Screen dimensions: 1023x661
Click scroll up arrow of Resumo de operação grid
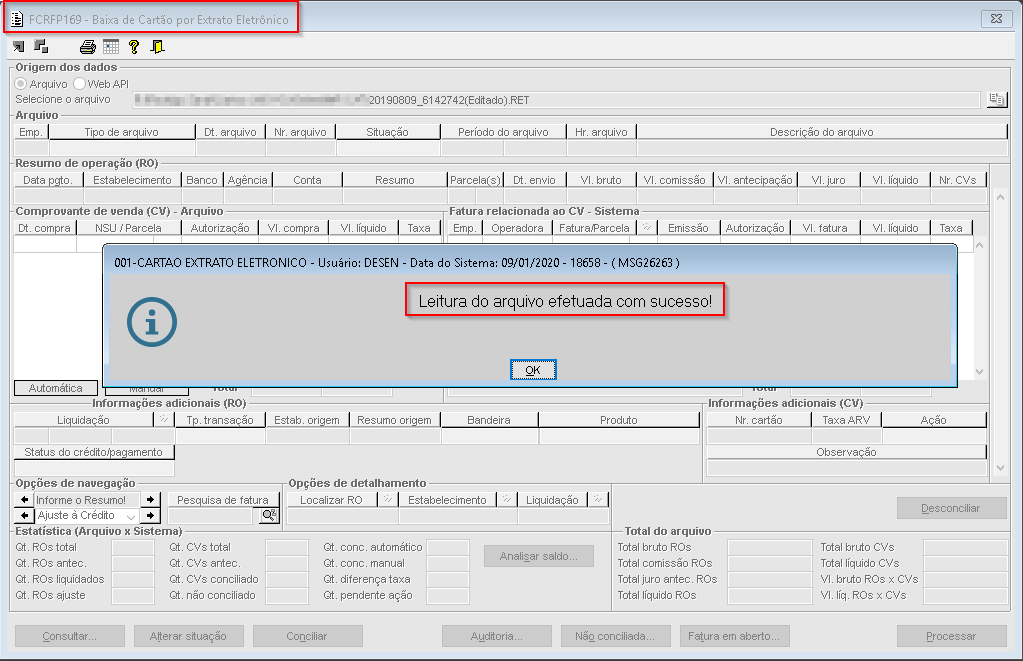(x=1000, y=196)
